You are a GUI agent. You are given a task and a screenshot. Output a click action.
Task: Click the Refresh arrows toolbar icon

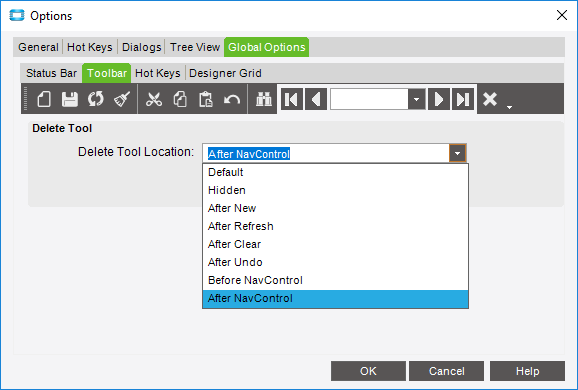(96, 99)
